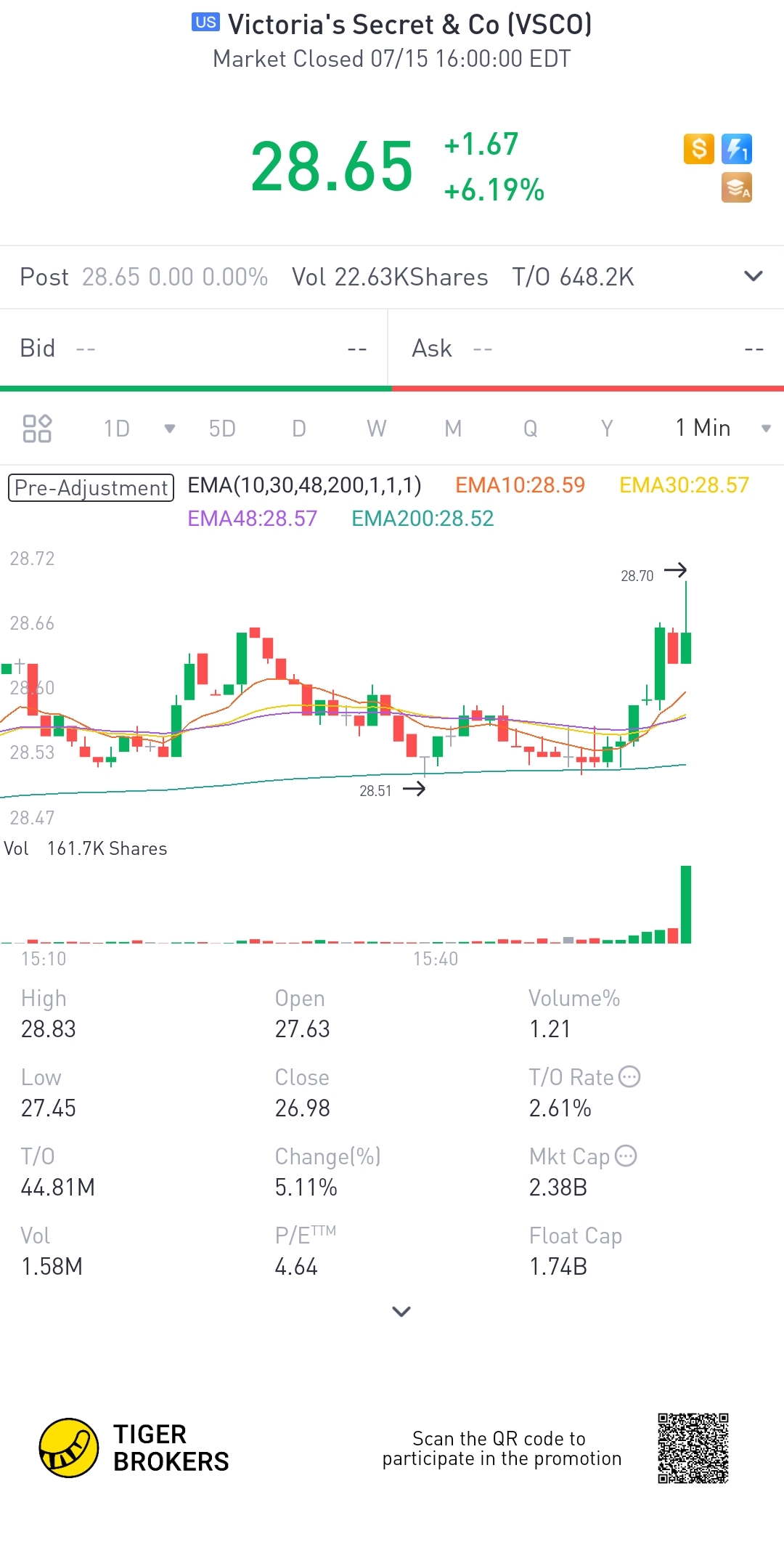Tap the Mkt Cap 2.38B value
The height and width of the screenshot is (1558, 784).
pyautogui.click(x=558, y=1188)
